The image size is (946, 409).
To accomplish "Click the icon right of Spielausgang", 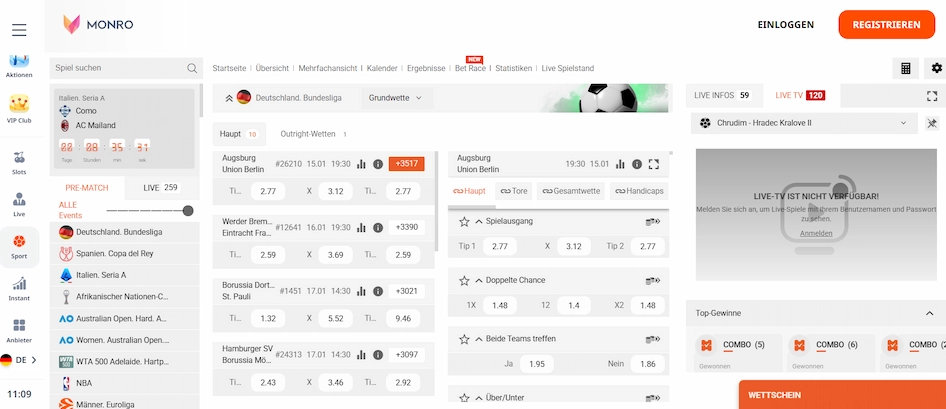I will (x=653, y=221).
